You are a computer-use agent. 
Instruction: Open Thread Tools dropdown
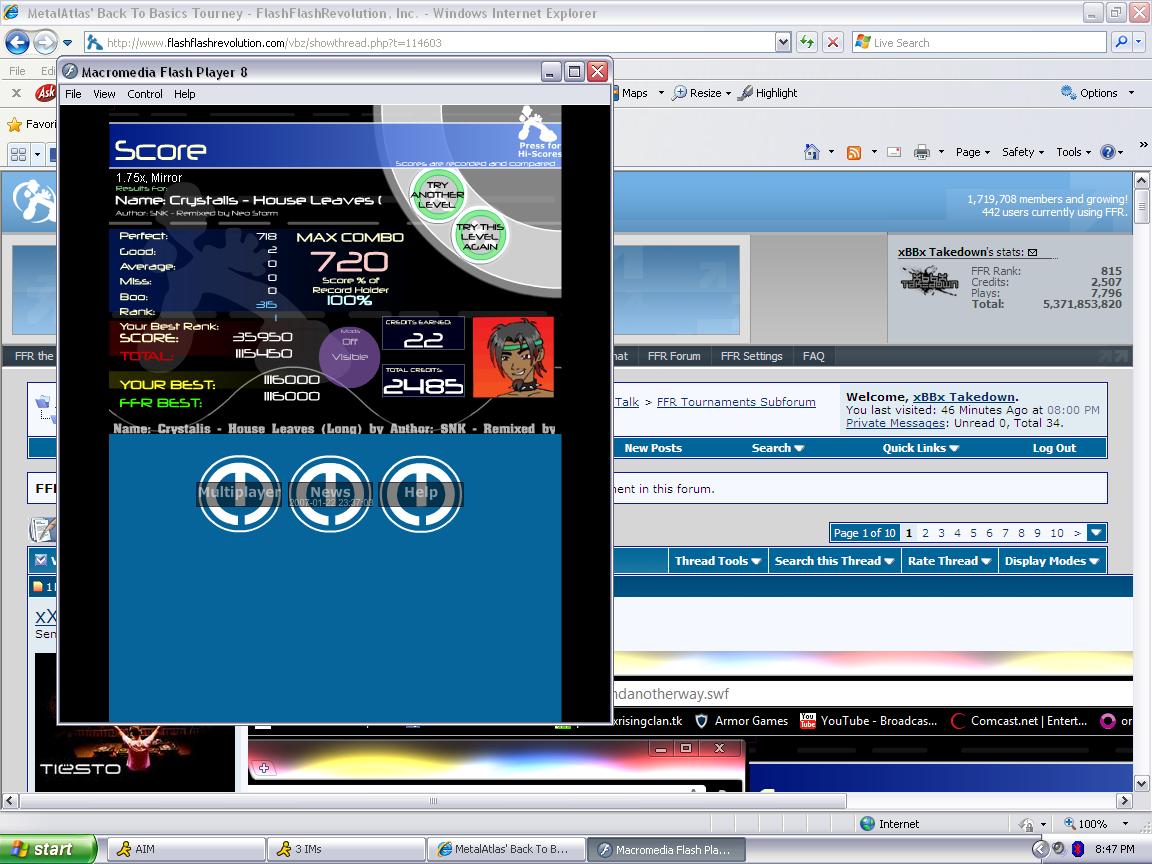[x=718, y=561]
